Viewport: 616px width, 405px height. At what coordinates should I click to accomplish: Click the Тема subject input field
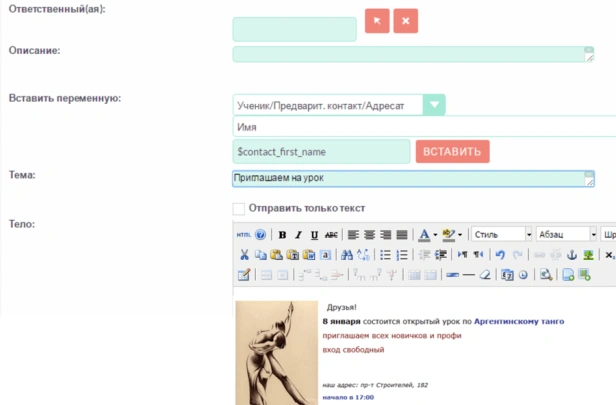(405, 179)
